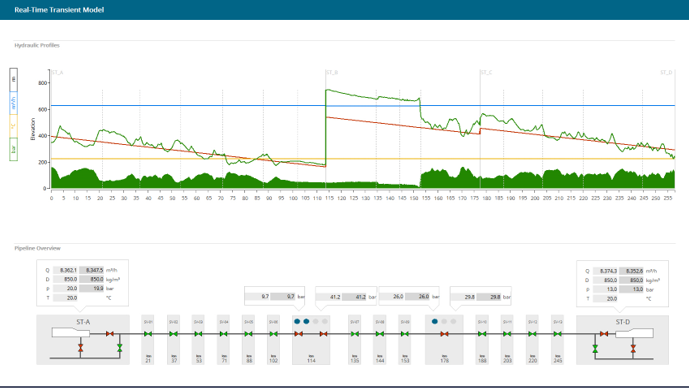The height and width of the screenshot is (388, 689).
Task: Click the 9.7 bar pressure left field
Action: (x=257, y=297)
